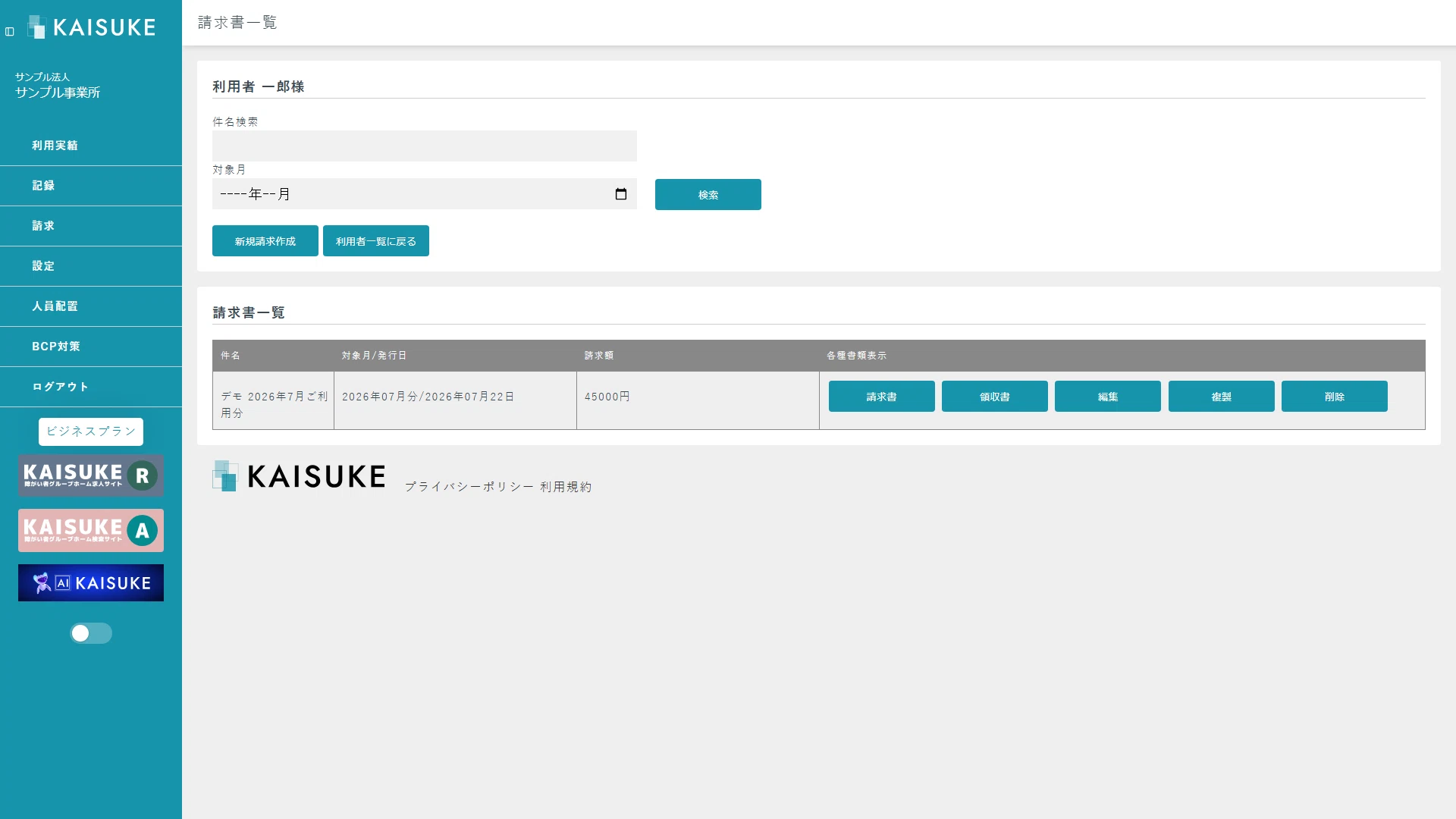Click the KAISUKE logo in sidebar
This screenshot has height=819, width=1456.
tap(92, 27)
